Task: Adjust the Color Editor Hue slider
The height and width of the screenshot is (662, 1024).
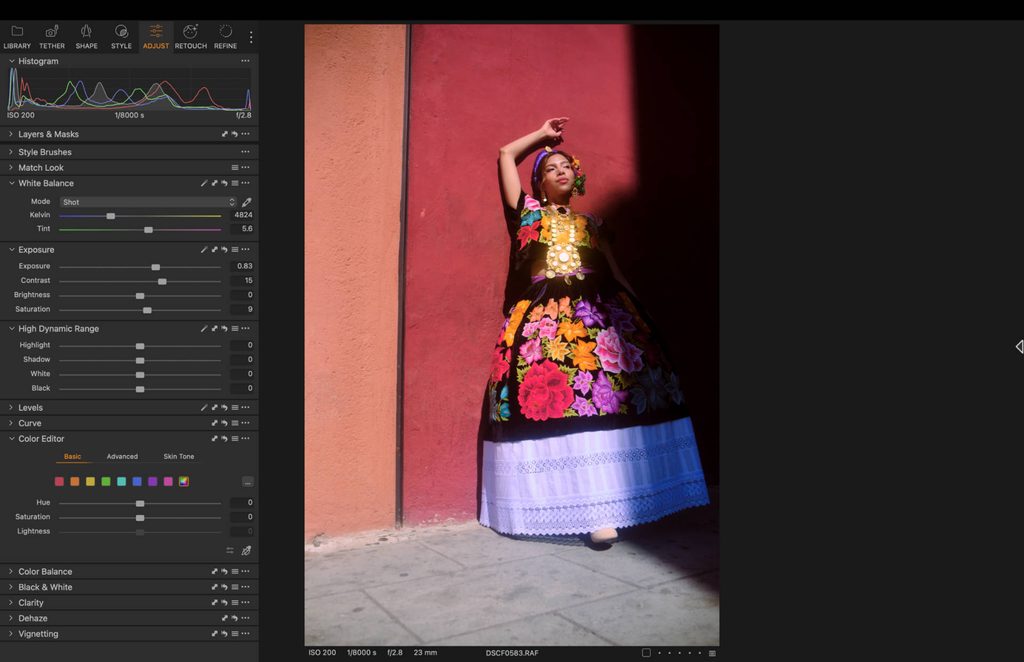Action: [x=140, y=503]
